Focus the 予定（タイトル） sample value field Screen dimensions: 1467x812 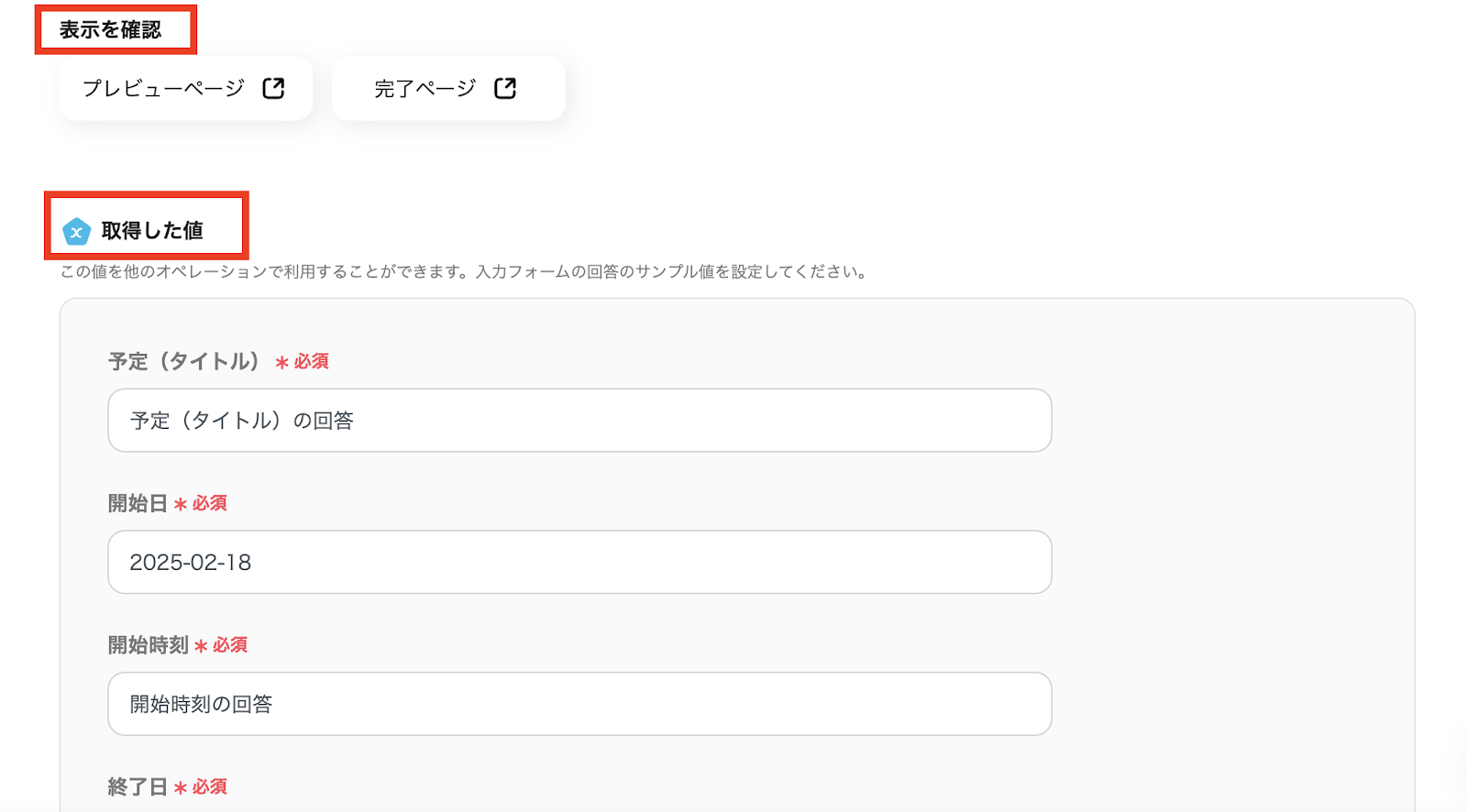click(579, 421)
